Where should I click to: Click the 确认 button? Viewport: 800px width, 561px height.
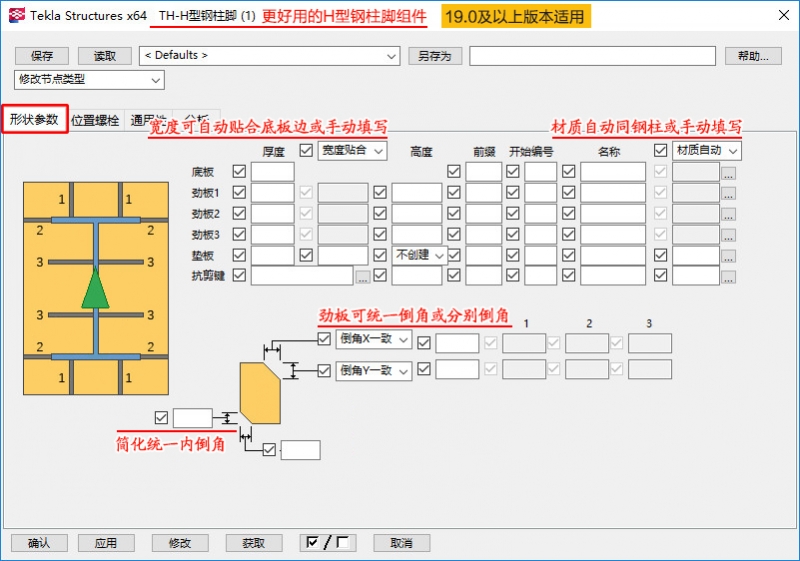tap(39, 543)
